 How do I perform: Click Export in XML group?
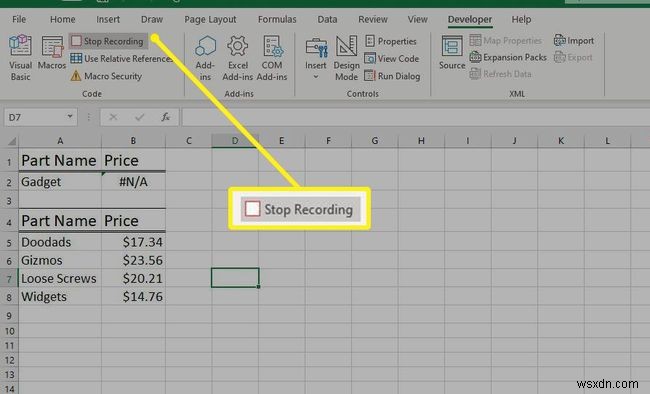tap(573, 57)
